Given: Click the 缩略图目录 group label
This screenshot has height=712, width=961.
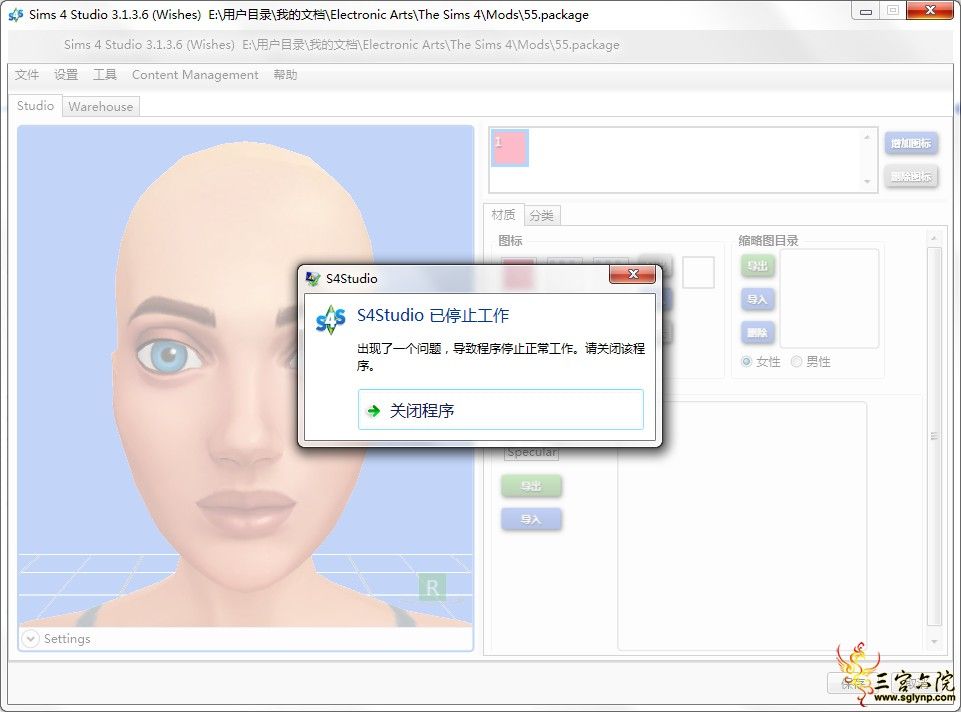Looking at the screenshot, I should pyautogui.click(x=768, y=240).
